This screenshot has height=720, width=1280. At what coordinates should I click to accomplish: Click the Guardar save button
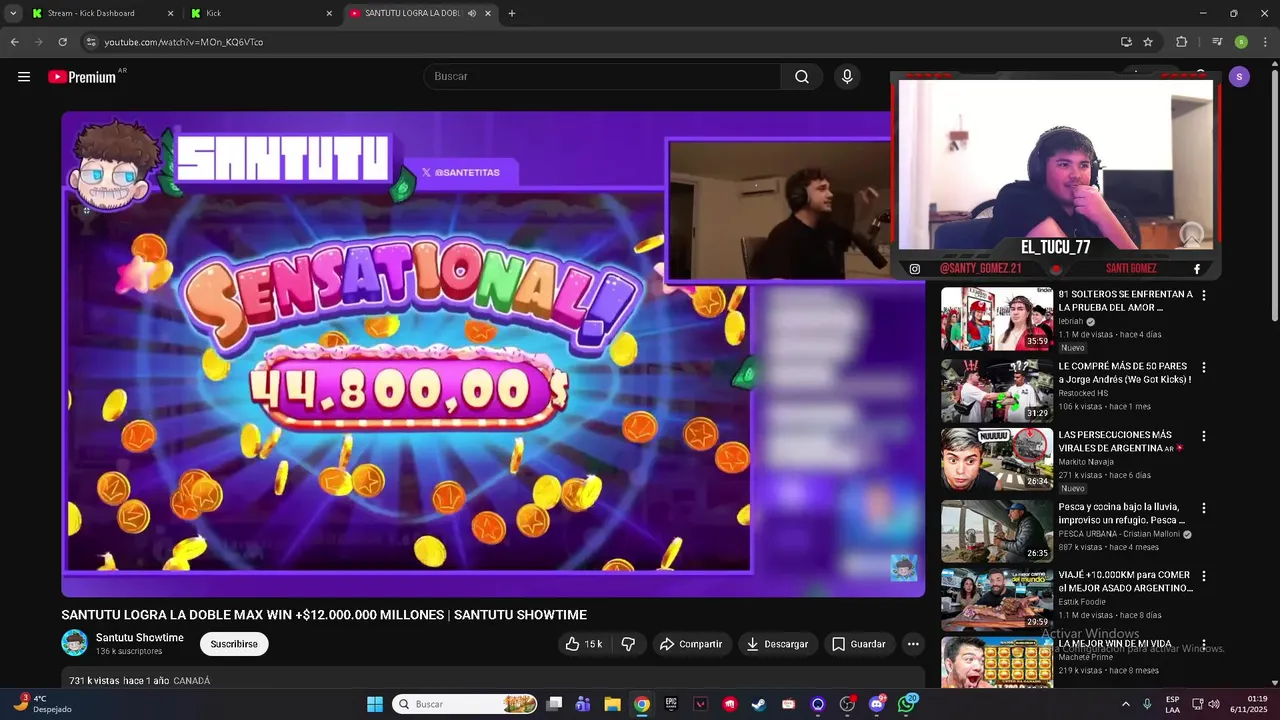click(x=859, y=644)
